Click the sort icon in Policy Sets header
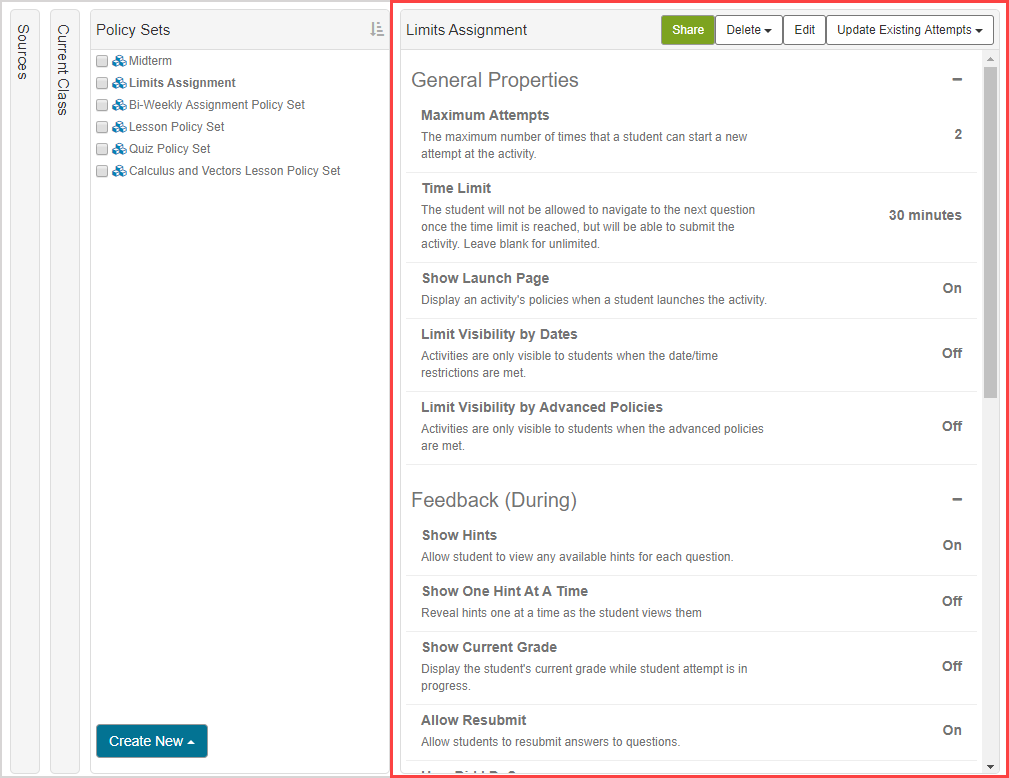Viewport: 1009px width, 778px height. [376, 30]
